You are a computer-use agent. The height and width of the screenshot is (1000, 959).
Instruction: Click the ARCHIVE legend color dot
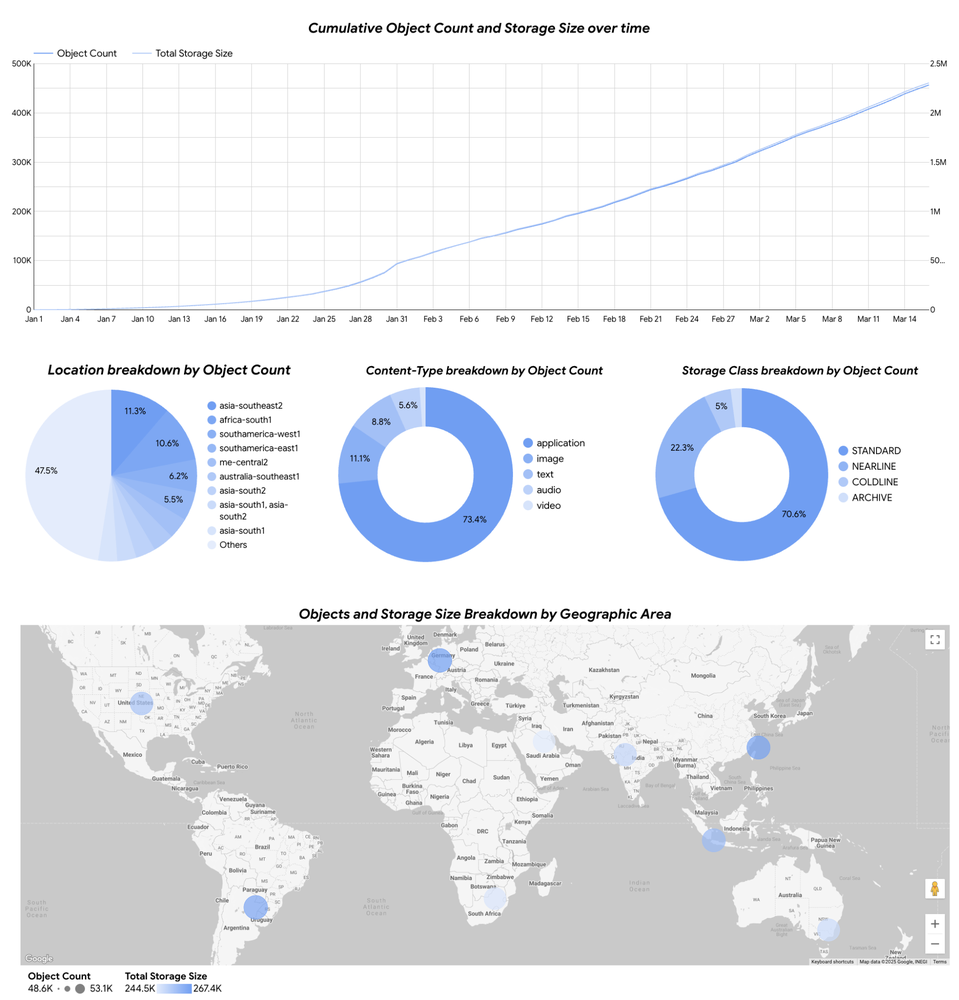click(842, 498)
